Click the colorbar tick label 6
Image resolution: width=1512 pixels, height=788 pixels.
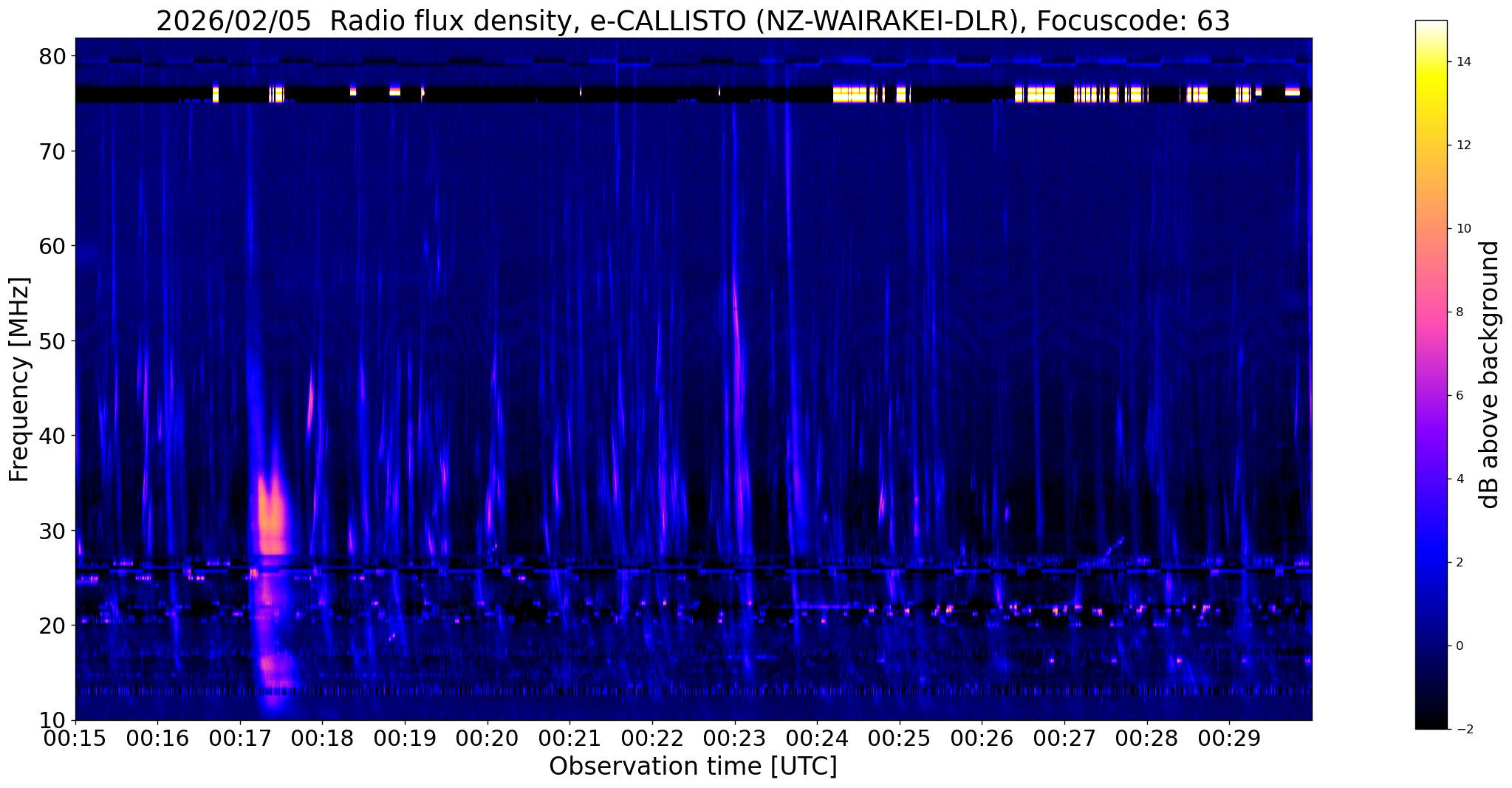(1460, 396)
